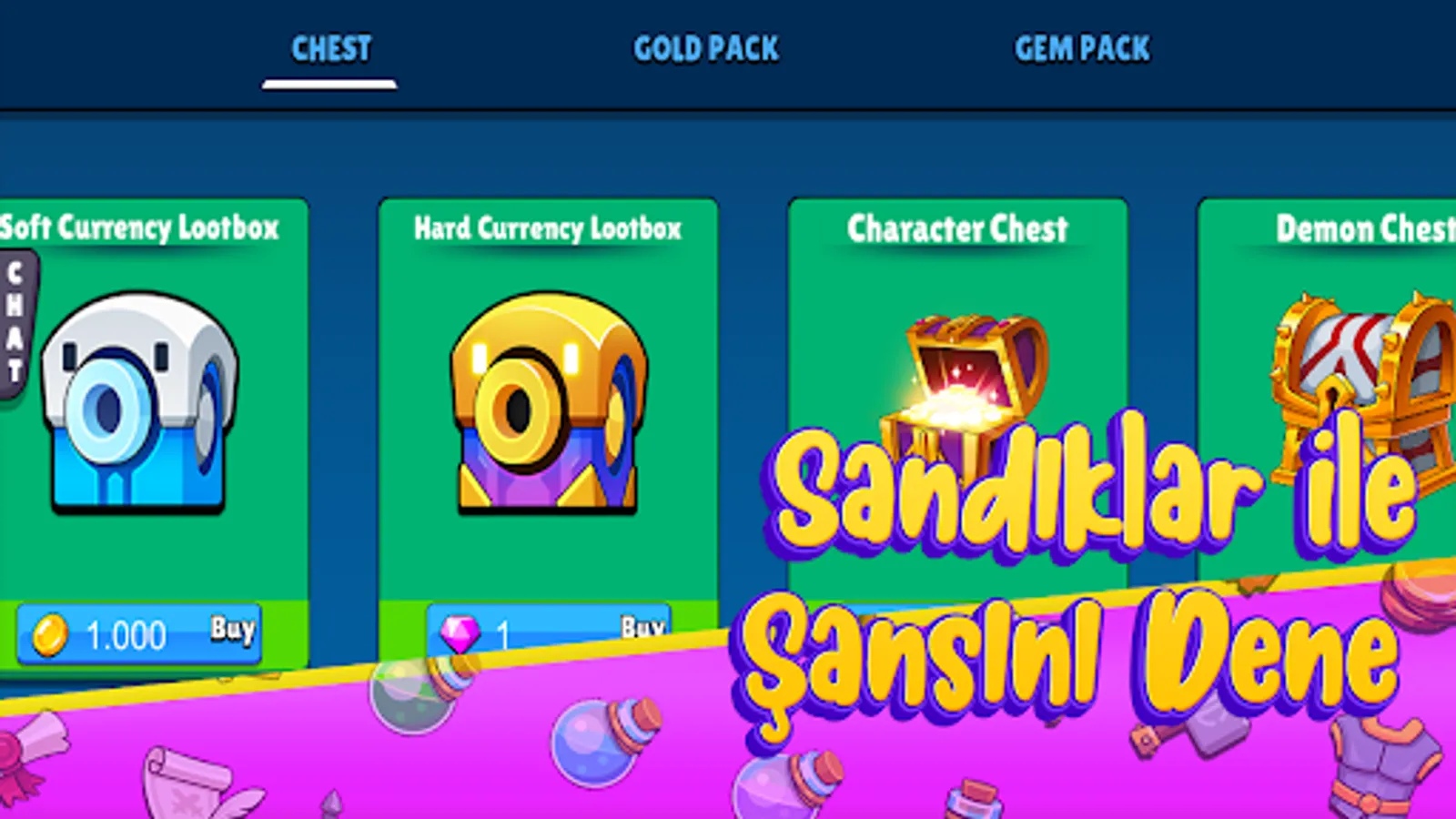Screen dimensions: 1456x819
Task: Switch to the CHEST tab
Action: coord(330,49)
